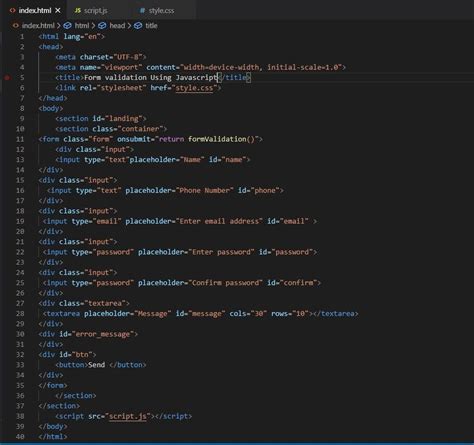The width and height of the screenshot is (474, 445).
Task: Select the title breadcrumb segment
Action: (151, 26)
